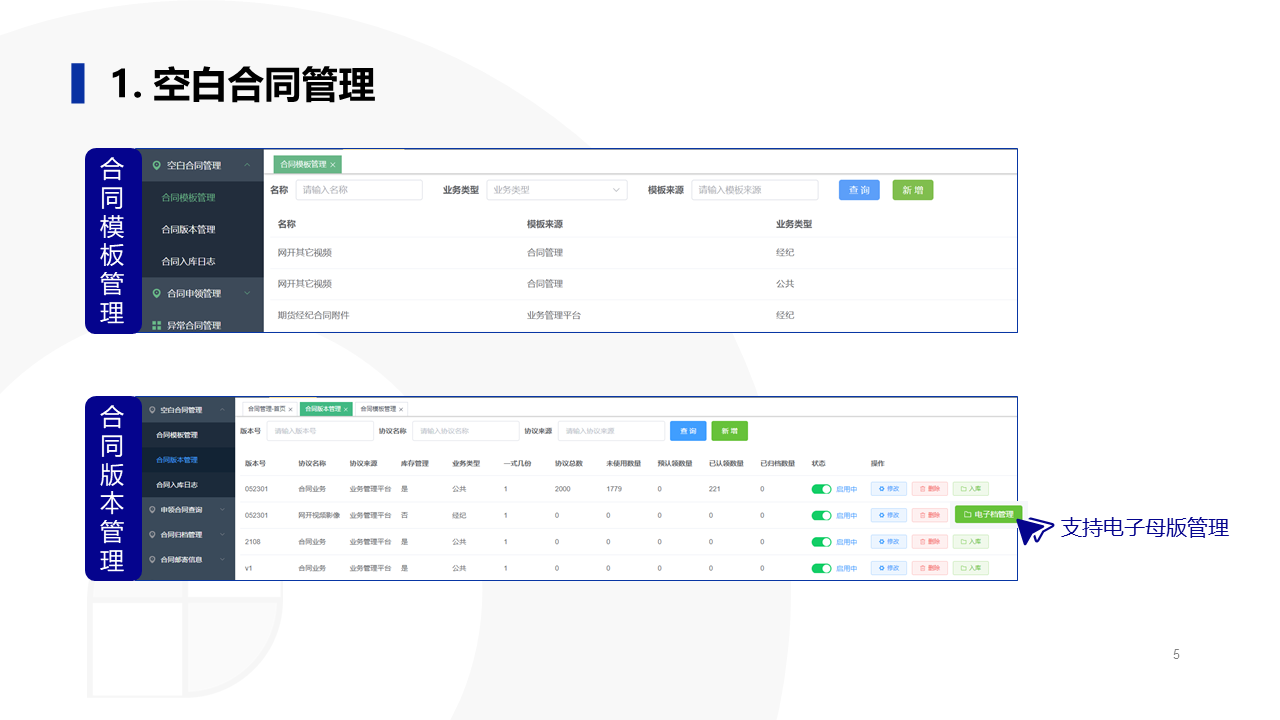This screenshot has height=720, width=1280.
Task: Click 修改 button in 2108 row
Action: [889, 542]
